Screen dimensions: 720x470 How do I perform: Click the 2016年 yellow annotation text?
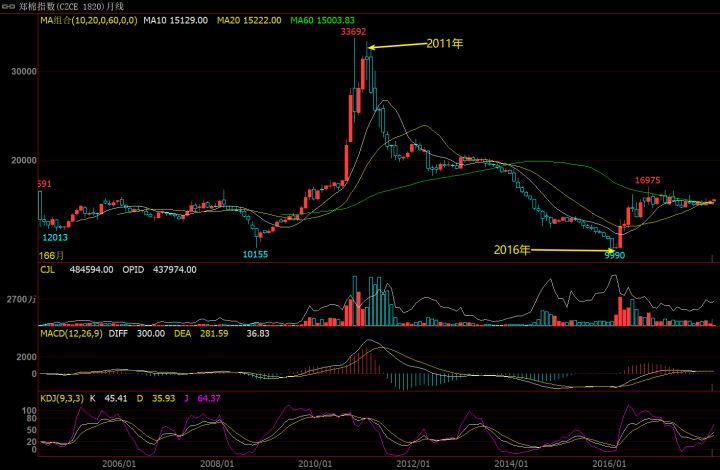[x=511, y=249]
